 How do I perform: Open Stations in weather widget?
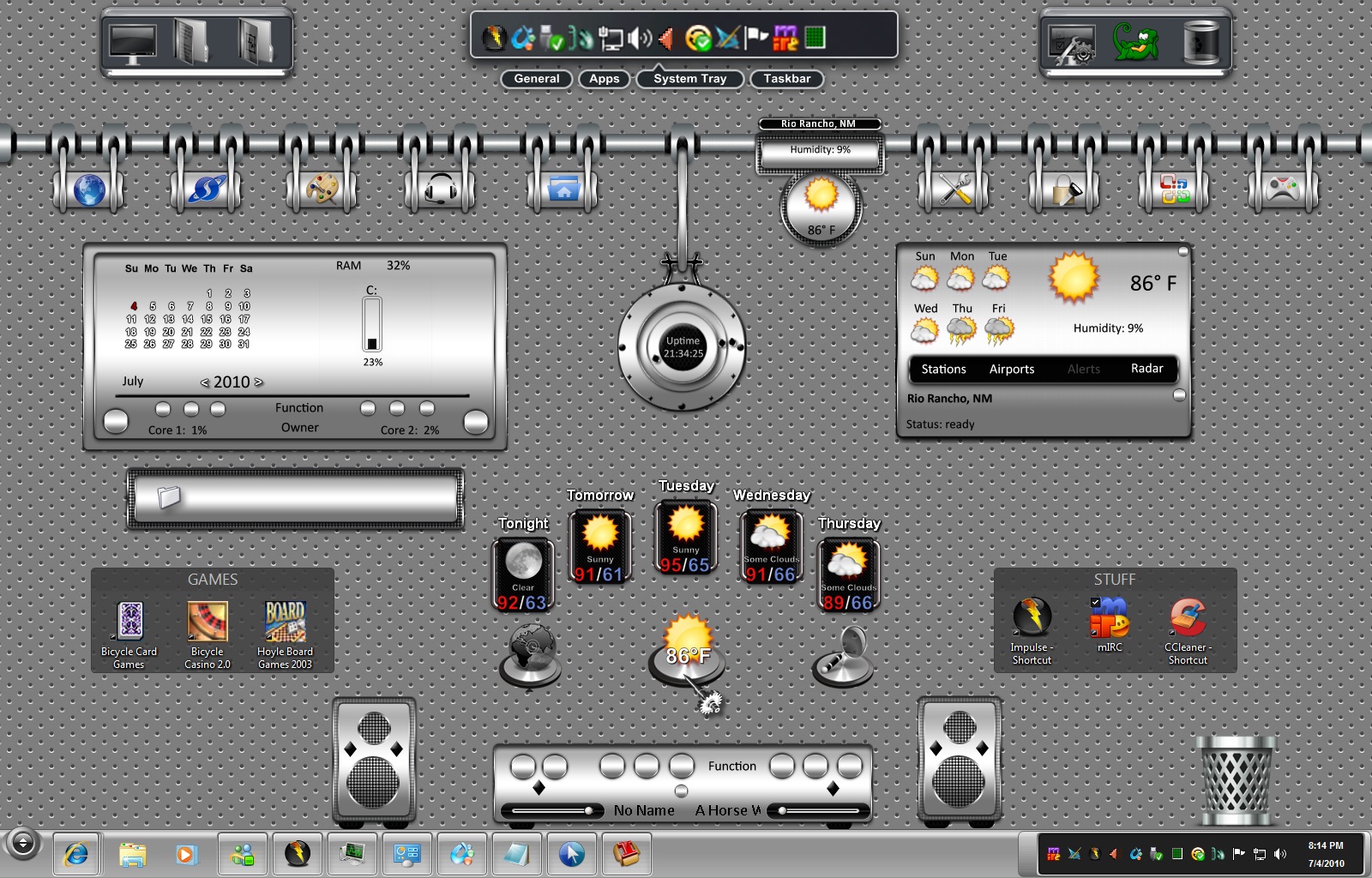(x=943, y=370)
